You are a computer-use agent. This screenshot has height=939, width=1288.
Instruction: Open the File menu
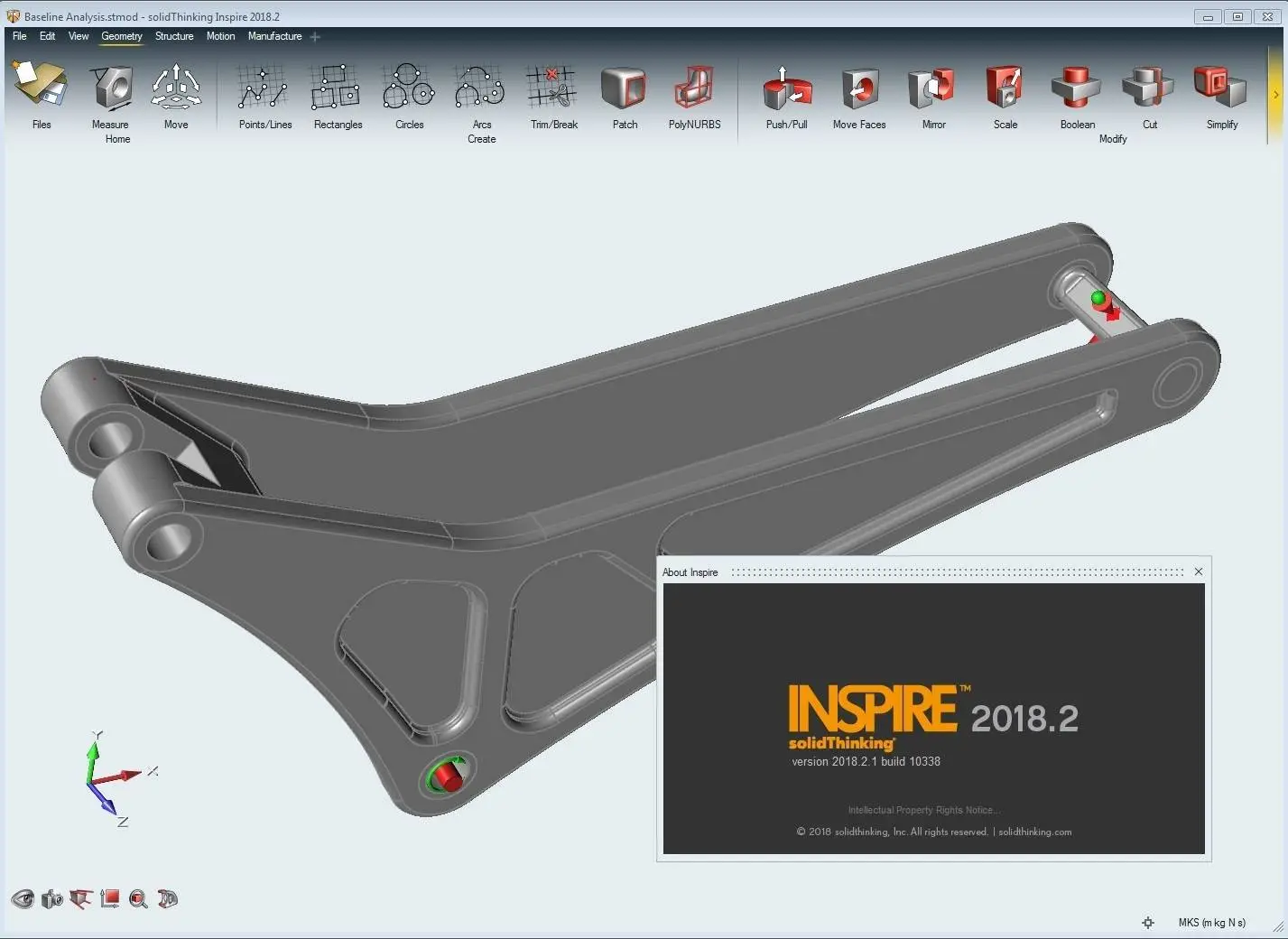[20, 36]
